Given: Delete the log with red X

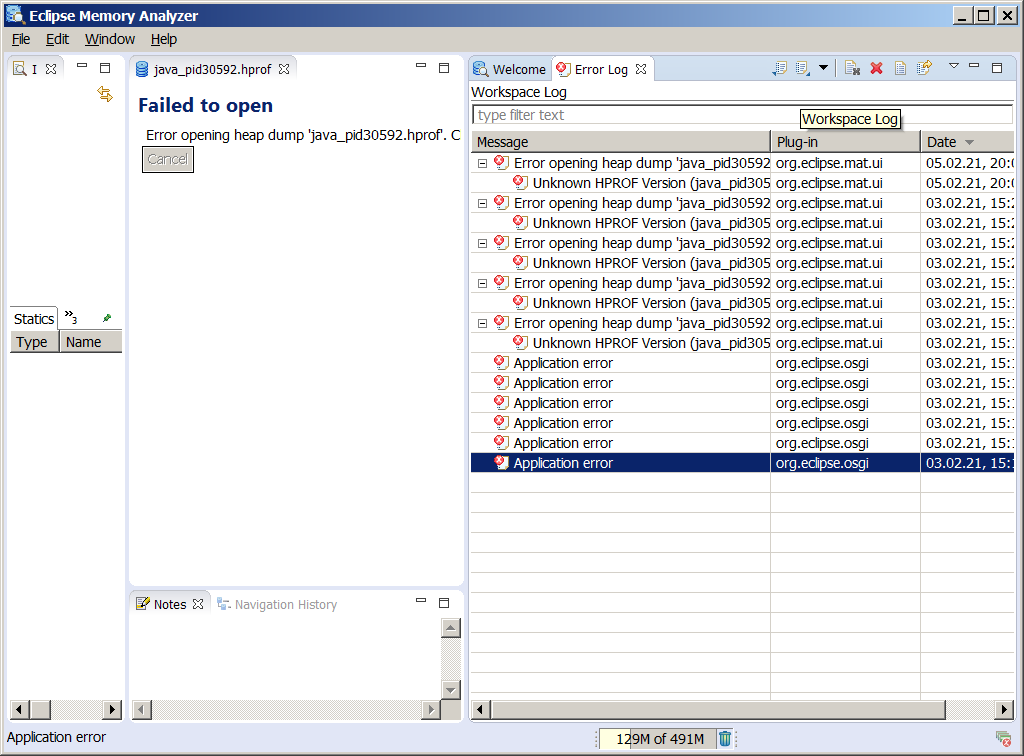Looking at the screenshot, I should pyautogui.click(x=876, y=68).
